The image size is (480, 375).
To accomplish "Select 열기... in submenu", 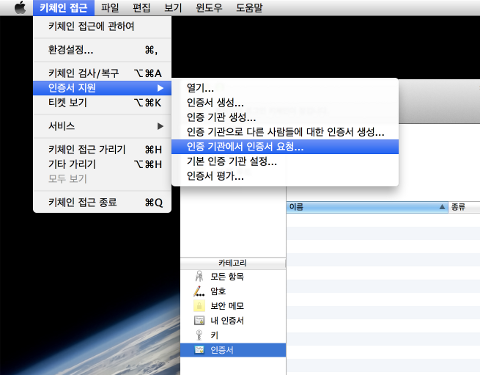I will 285,88.
